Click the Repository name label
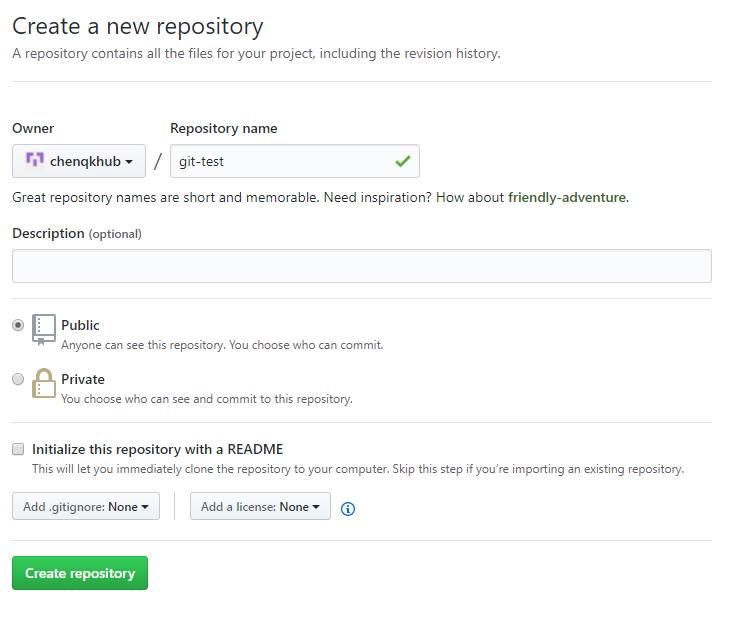 point(223,129)
